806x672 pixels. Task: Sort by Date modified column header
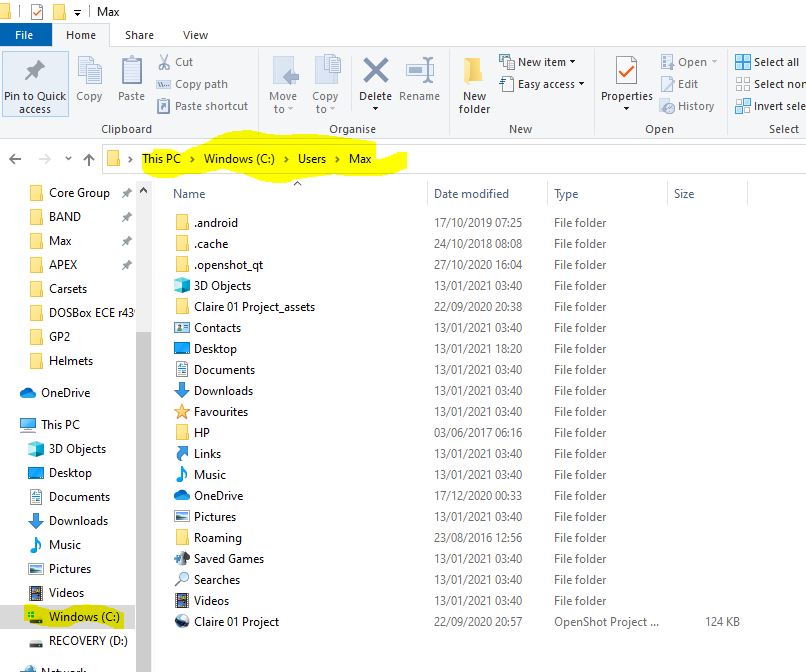coord(471,194)
